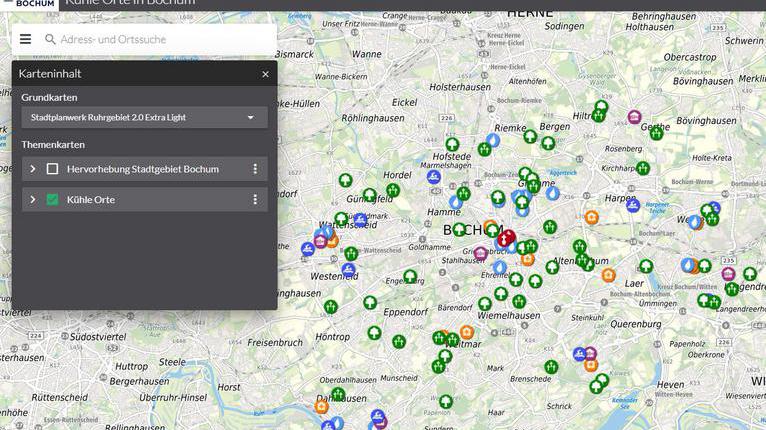Open options menu for Kühle Orte
Viewport: 766px width, 430px height.
coord(255,200)
